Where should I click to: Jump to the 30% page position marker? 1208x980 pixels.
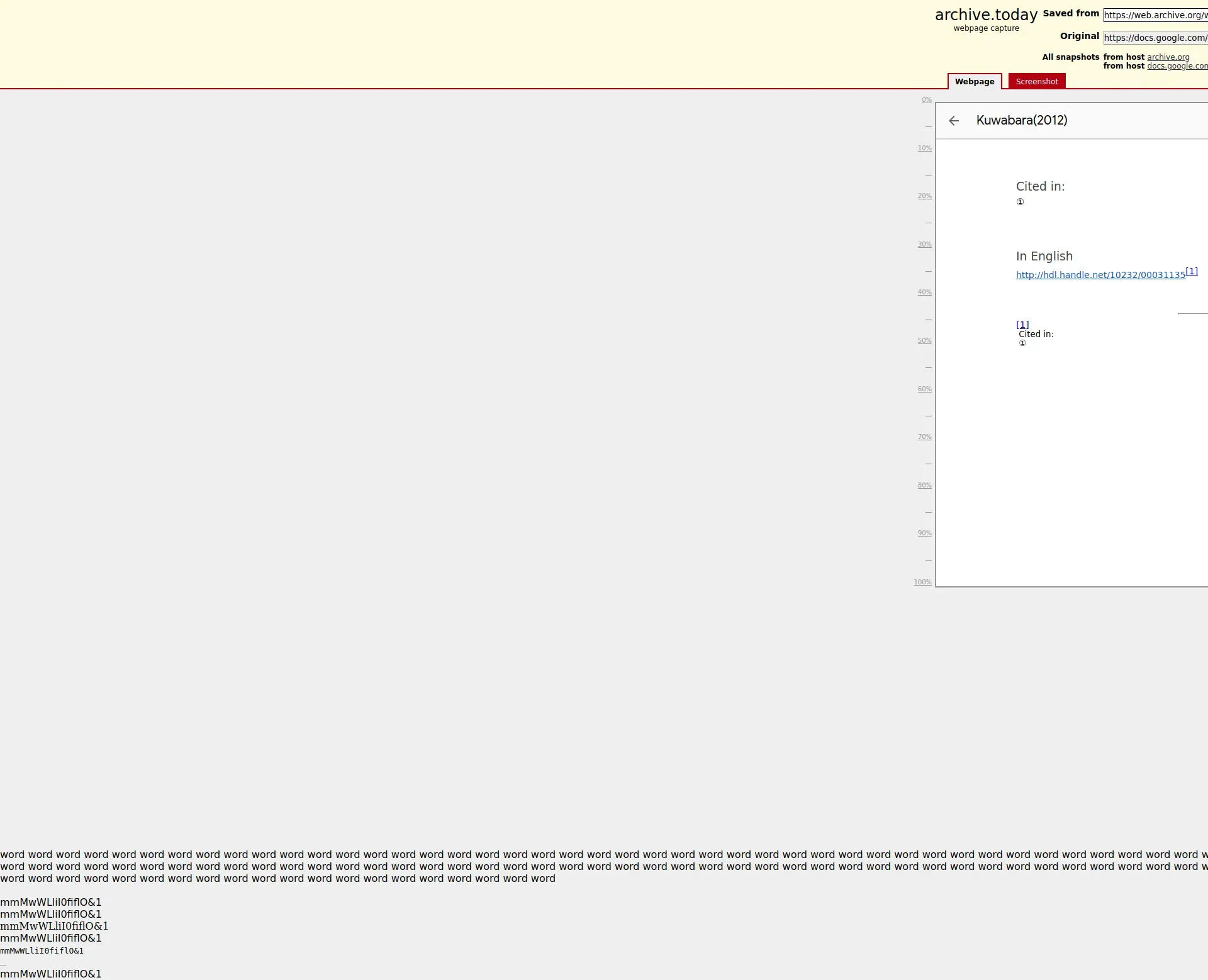924,245
